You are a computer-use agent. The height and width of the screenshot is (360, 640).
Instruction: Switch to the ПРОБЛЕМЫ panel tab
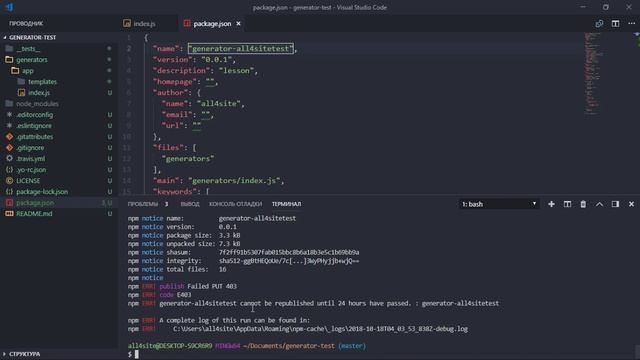143,204
